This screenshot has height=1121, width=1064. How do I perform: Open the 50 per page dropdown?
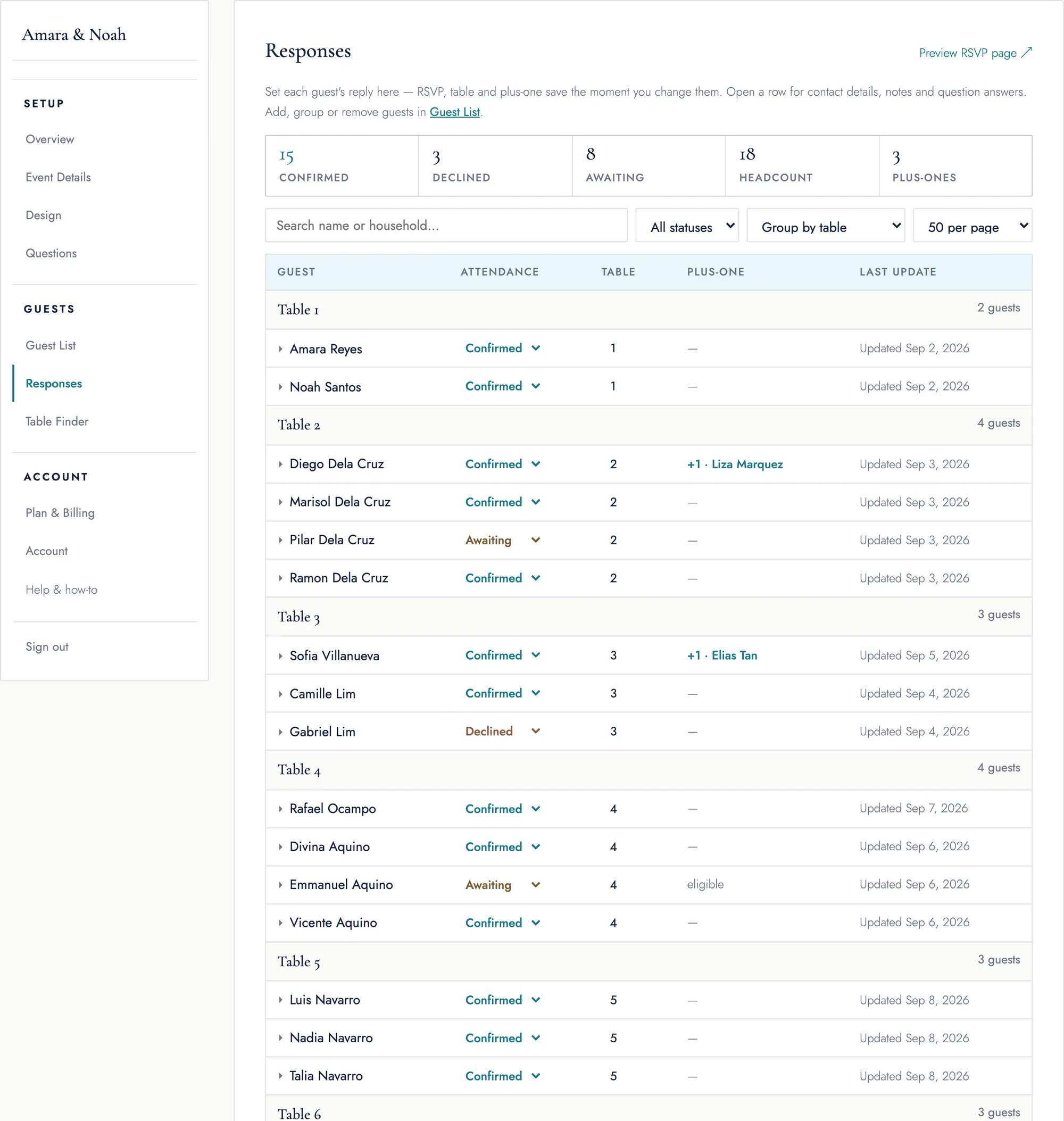[x=972, y=226]
